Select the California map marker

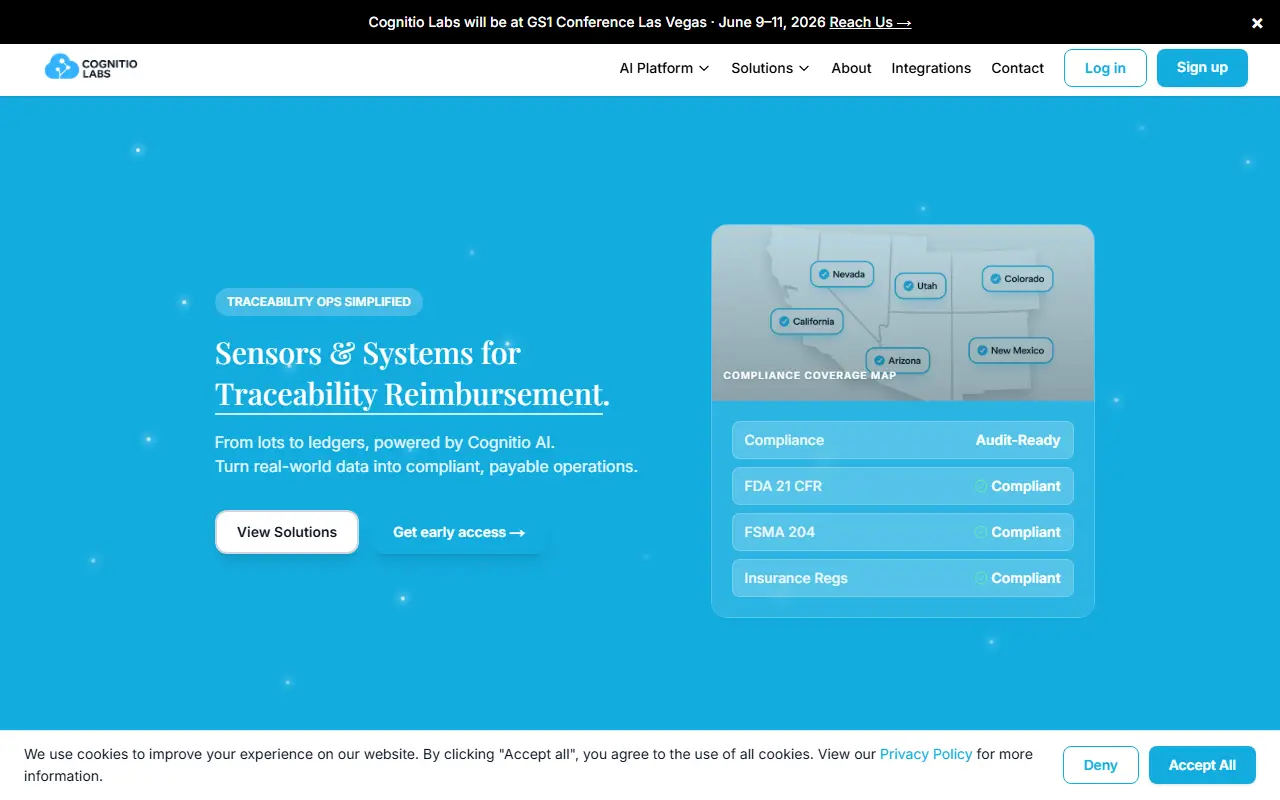pos(807,322)
